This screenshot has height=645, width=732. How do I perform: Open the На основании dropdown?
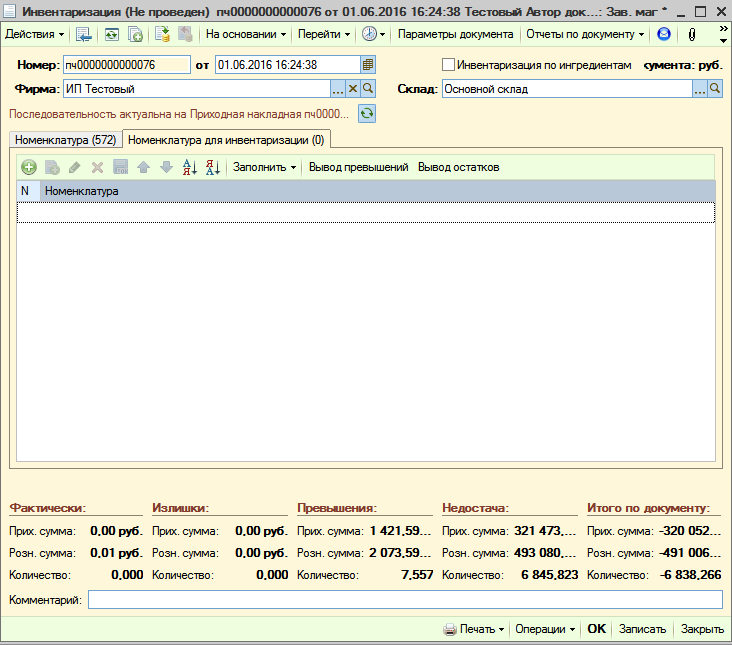click(x=246, y=34)
